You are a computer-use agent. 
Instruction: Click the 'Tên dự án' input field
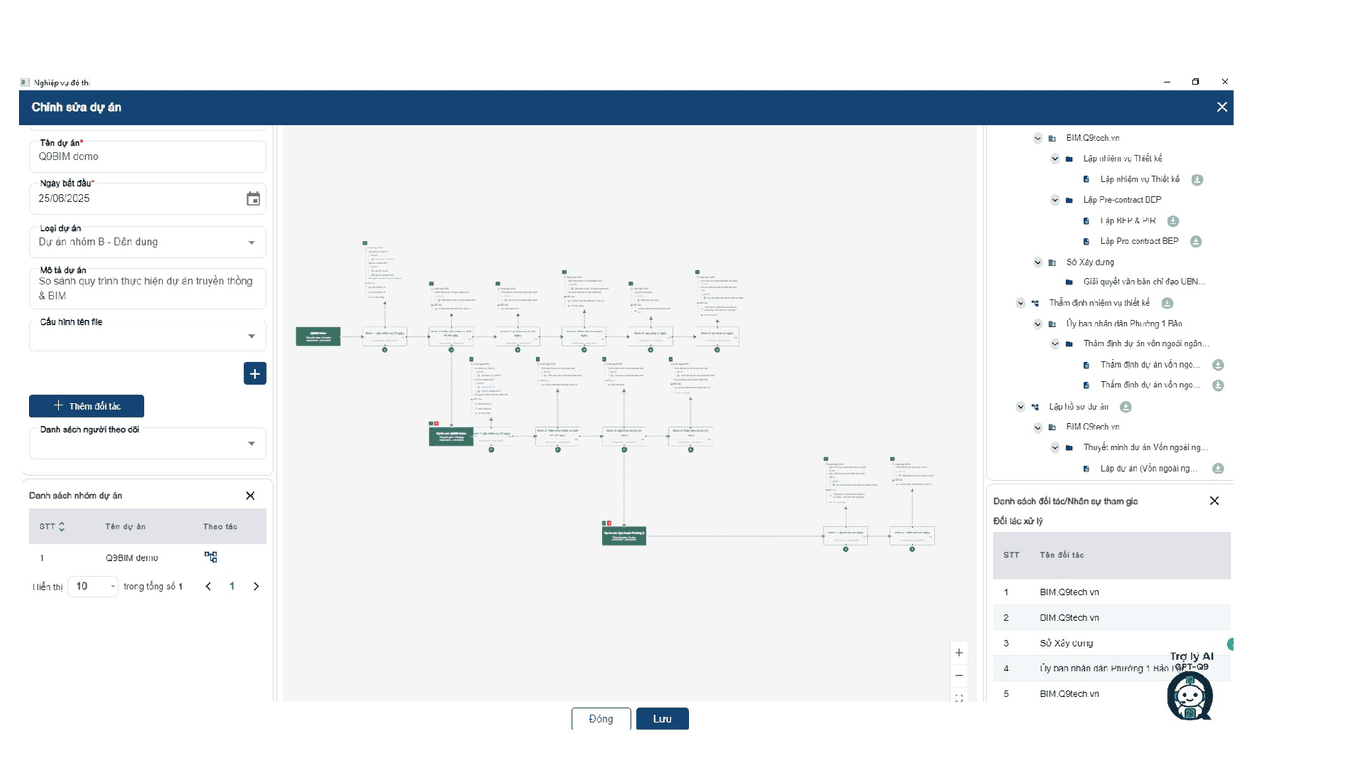[x=148, y=157]
